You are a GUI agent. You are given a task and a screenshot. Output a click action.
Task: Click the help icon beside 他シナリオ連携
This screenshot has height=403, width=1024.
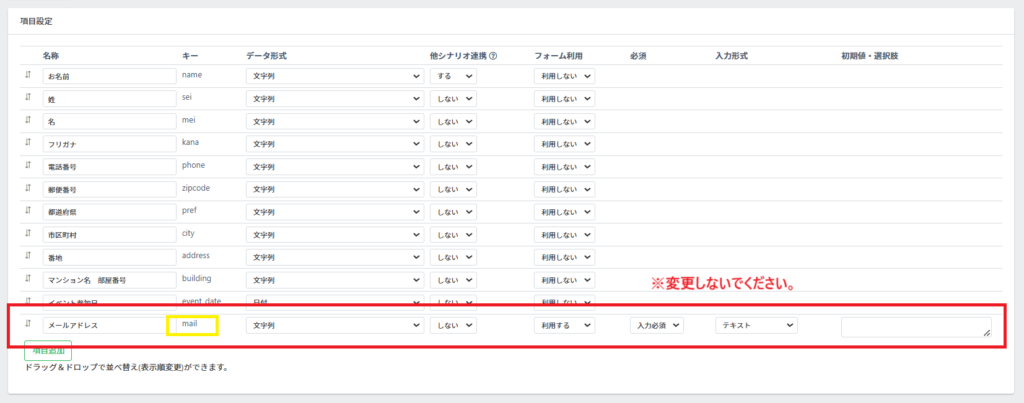tap(493, 56)
